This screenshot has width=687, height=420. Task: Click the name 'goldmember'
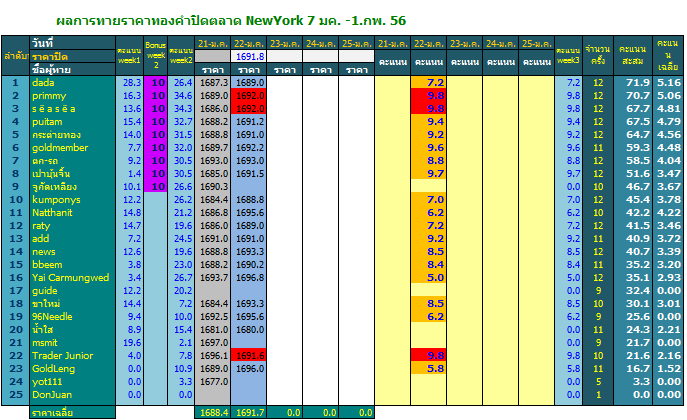pyautogui.click(x=60, y=148)
